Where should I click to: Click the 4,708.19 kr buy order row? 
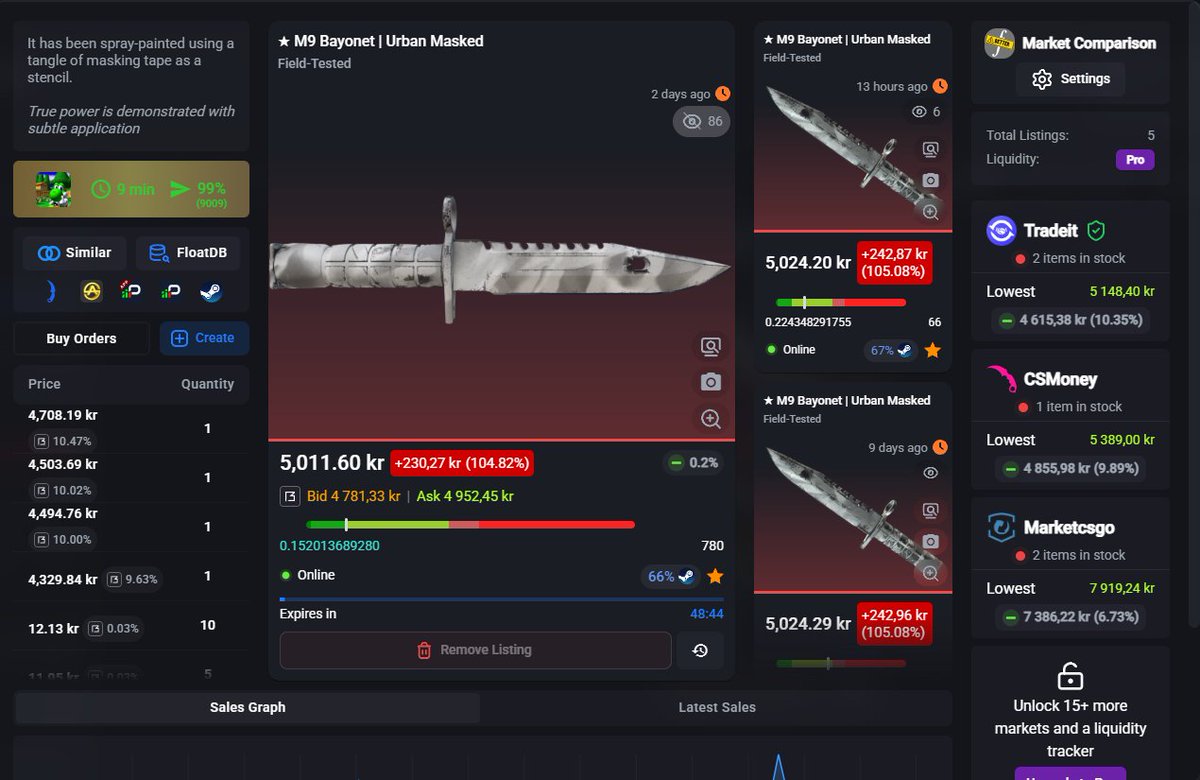[x=131, y=428]
